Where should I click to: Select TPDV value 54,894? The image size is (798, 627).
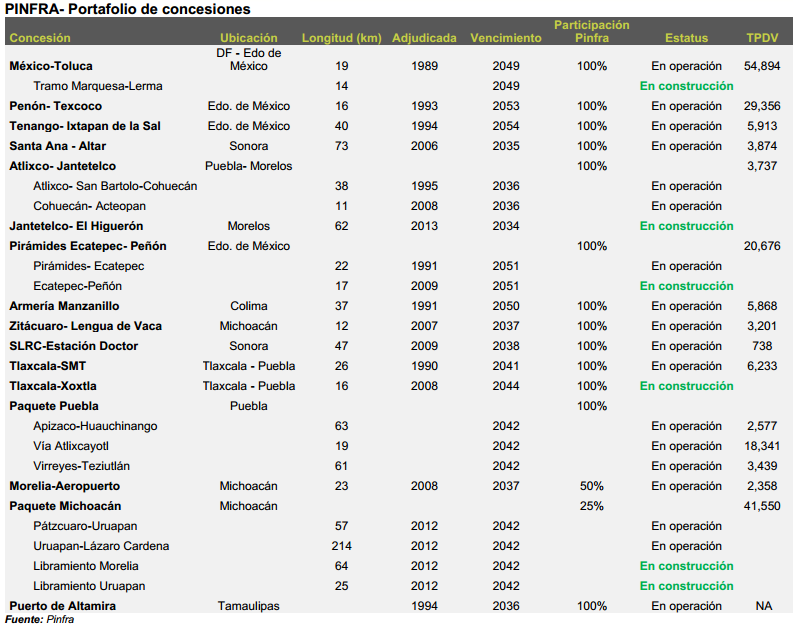click(762, 66)
